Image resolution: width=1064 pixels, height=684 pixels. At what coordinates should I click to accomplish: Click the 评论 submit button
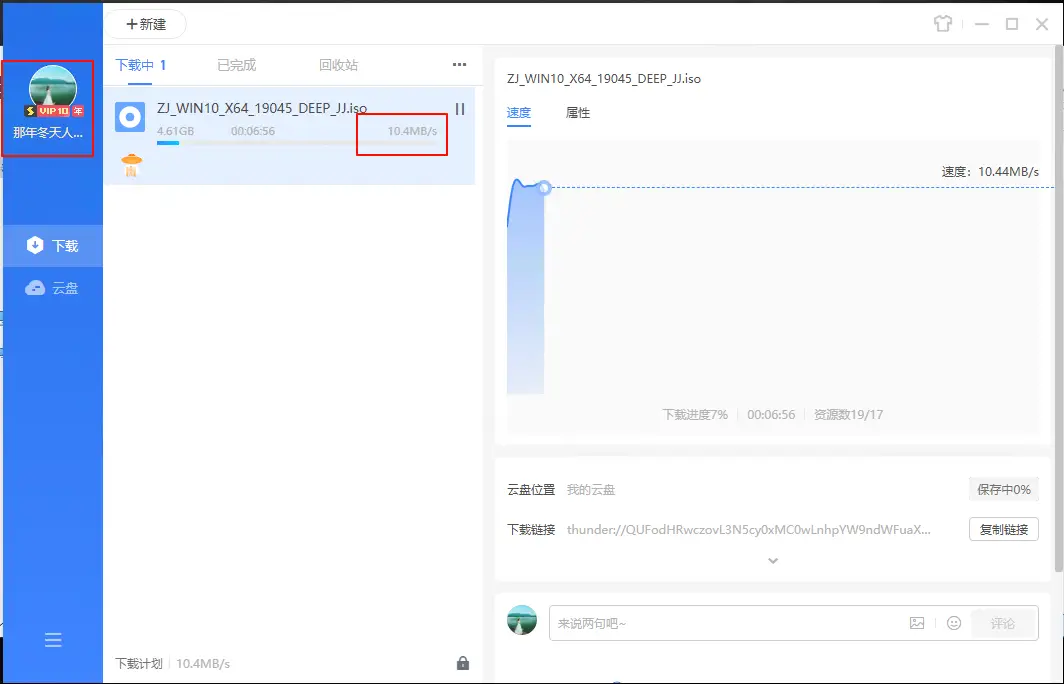coord(1003,623)
